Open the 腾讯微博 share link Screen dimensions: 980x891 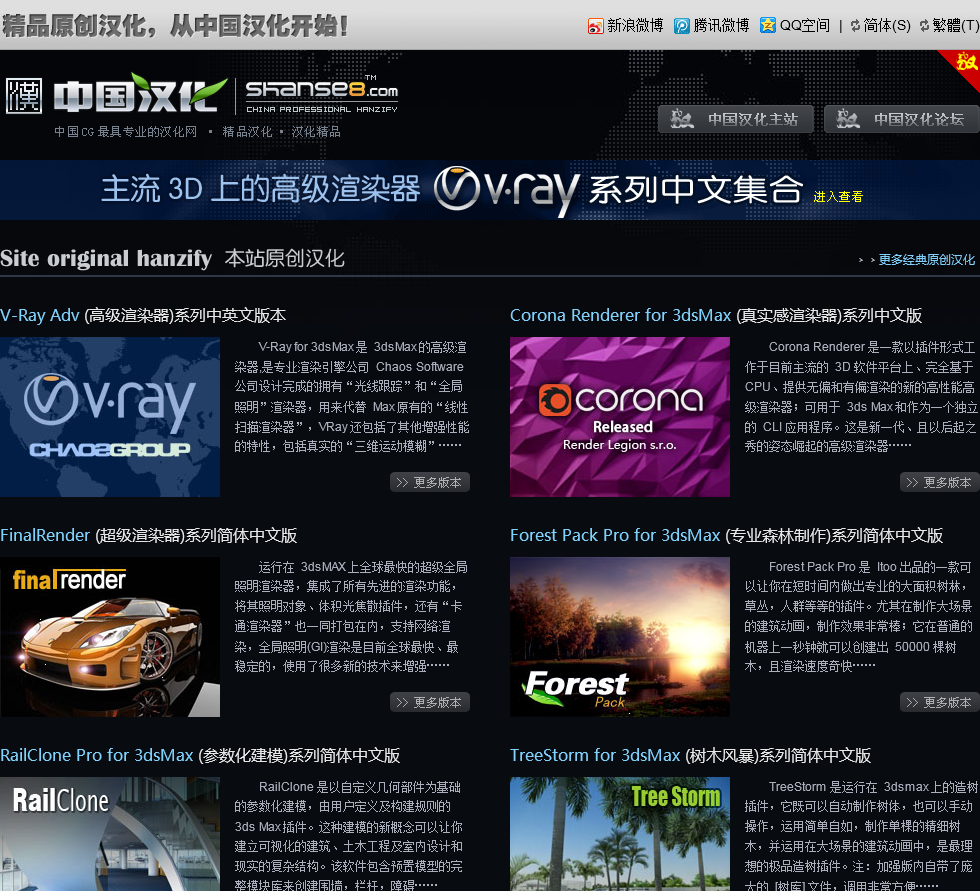721,26
